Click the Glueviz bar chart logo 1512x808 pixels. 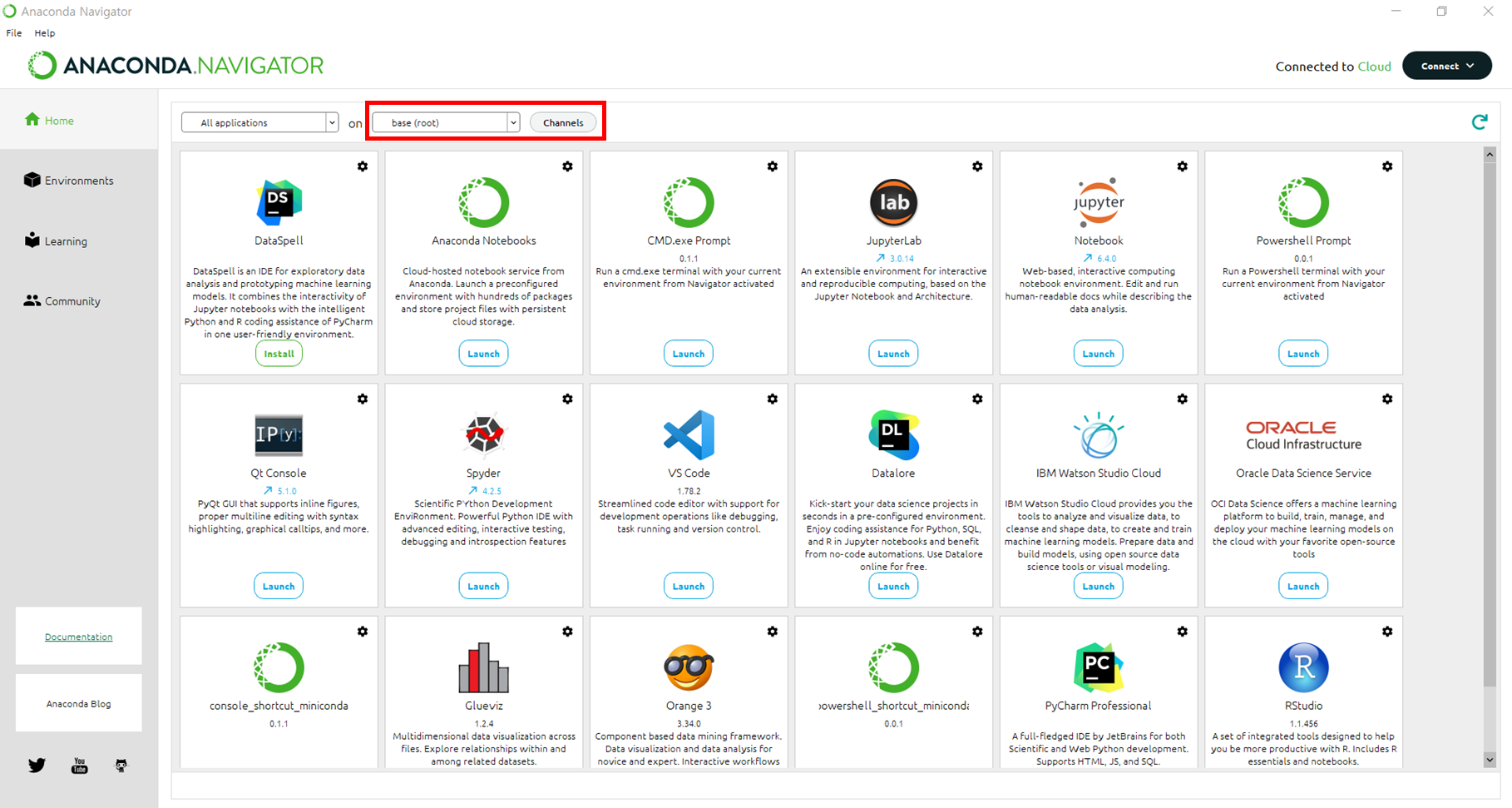click(x=484, y=667)
